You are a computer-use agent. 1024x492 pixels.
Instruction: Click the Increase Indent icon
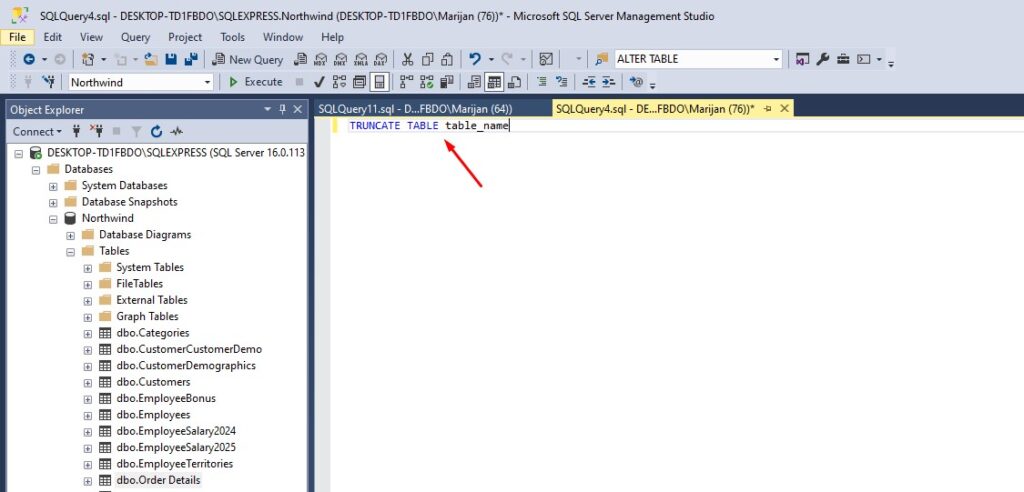609,82
